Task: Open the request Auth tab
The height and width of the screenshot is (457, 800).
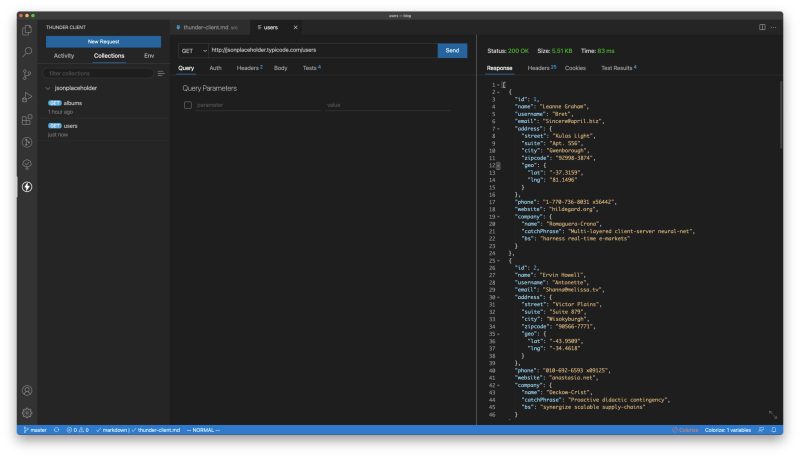Action: coord(215,68)
